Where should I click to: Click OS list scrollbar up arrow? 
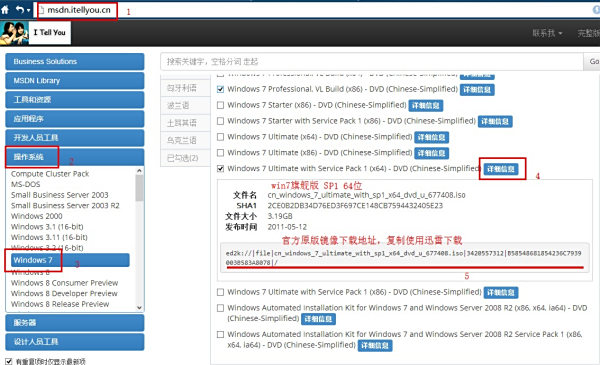pyautogui.click(x=139, y=171)
